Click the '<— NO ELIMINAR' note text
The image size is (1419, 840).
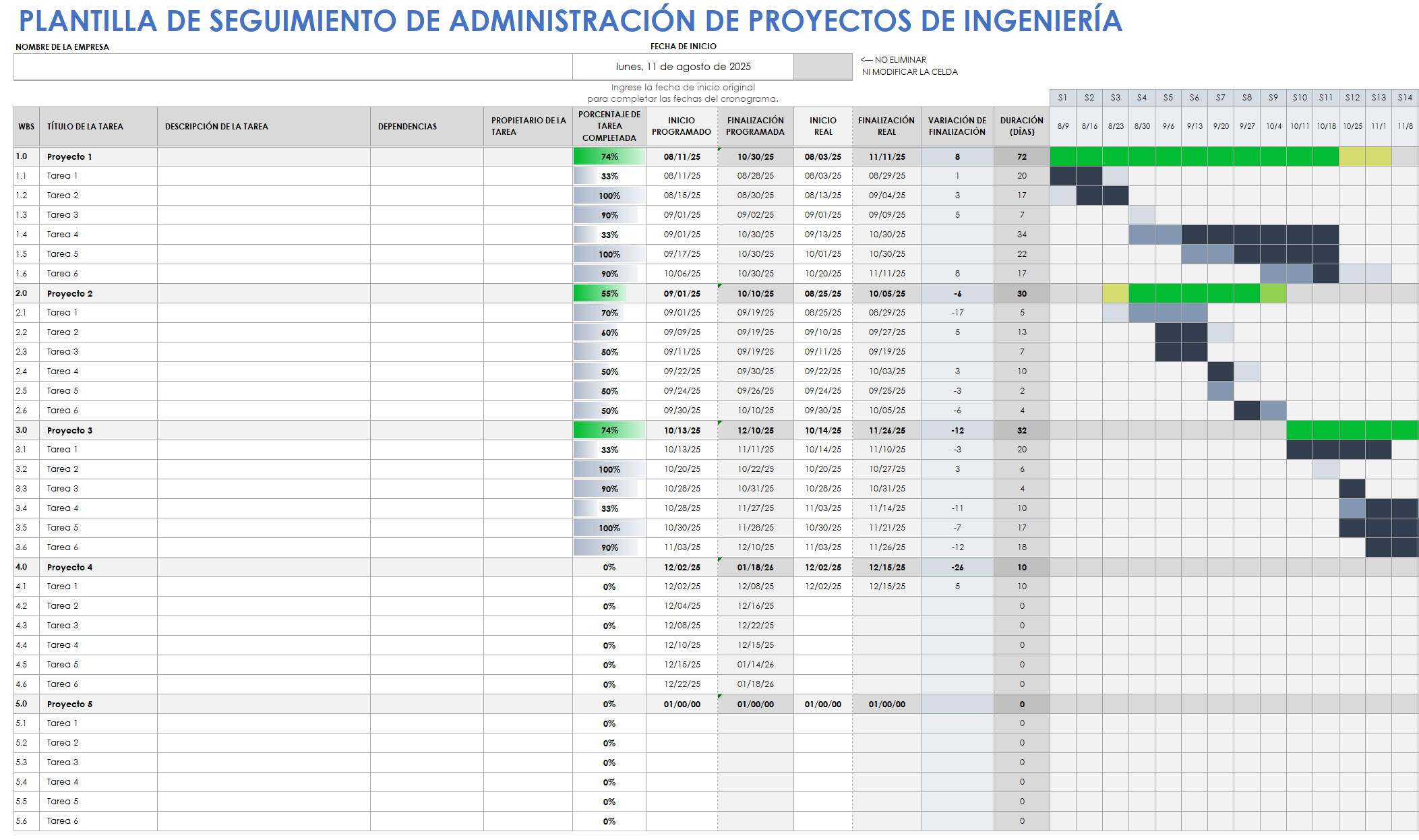click(893, 60)
